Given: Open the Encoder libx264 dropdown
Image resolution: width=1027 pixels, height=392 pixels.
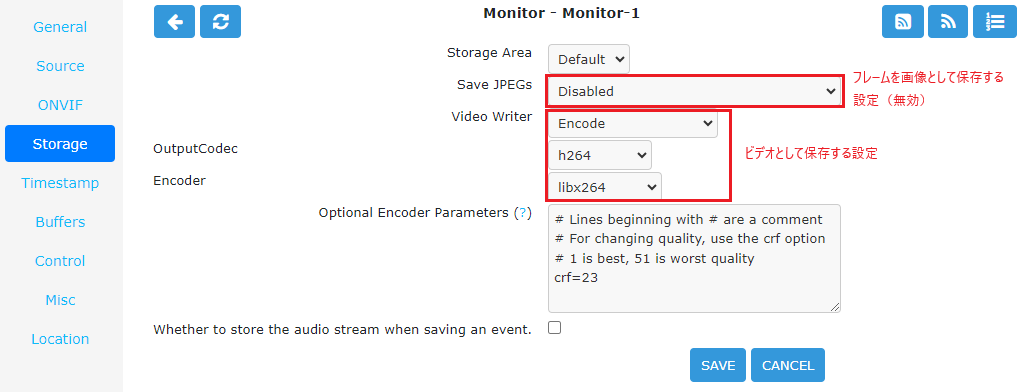Looking at the screenshot, I should [x=605, y=187].
